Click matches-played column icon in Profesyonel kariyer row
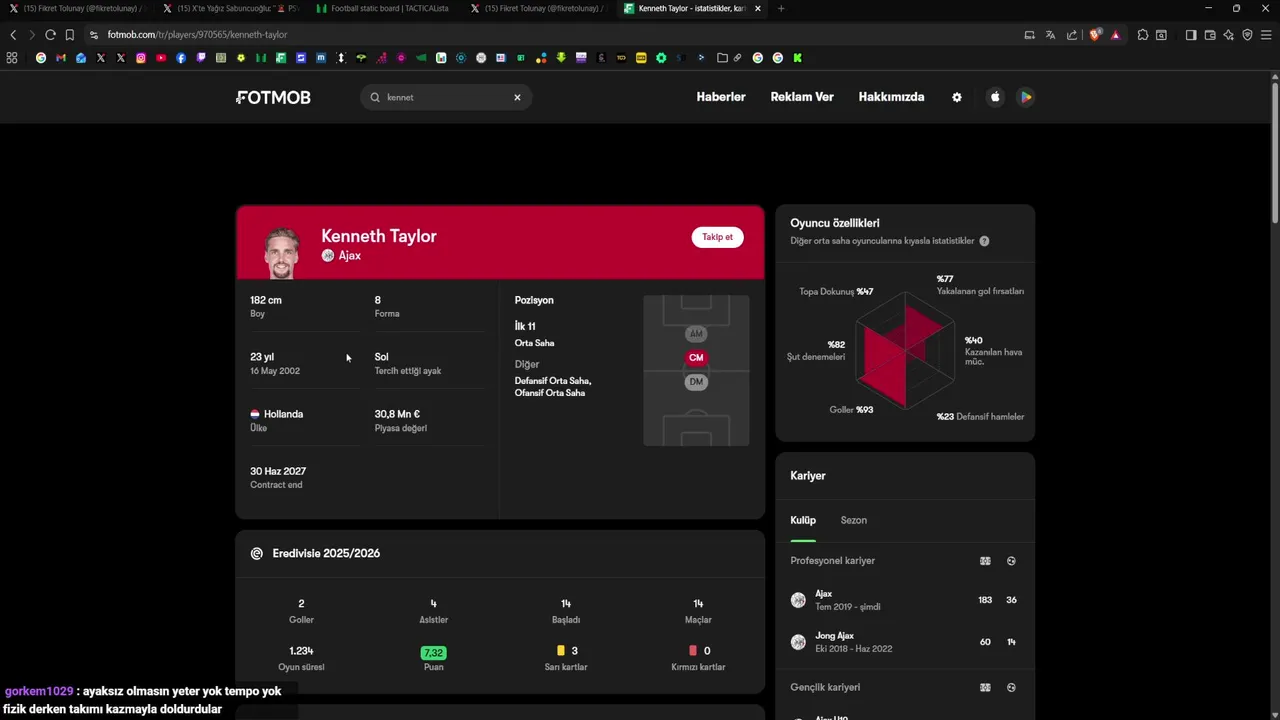1280x720 pixels. click(x=985, y=561)
